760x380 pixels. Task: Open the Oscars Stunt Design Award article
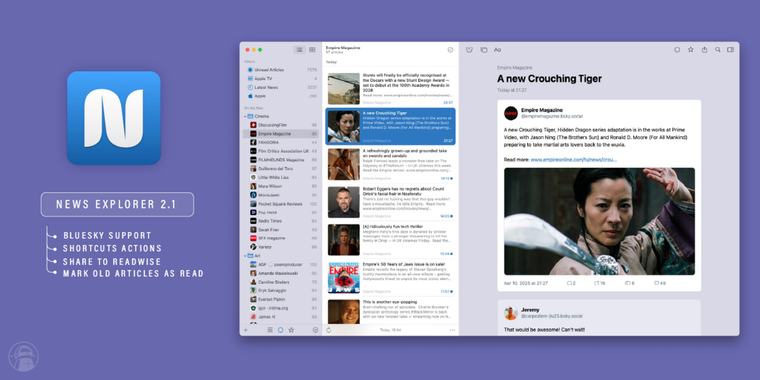[391, 88]
